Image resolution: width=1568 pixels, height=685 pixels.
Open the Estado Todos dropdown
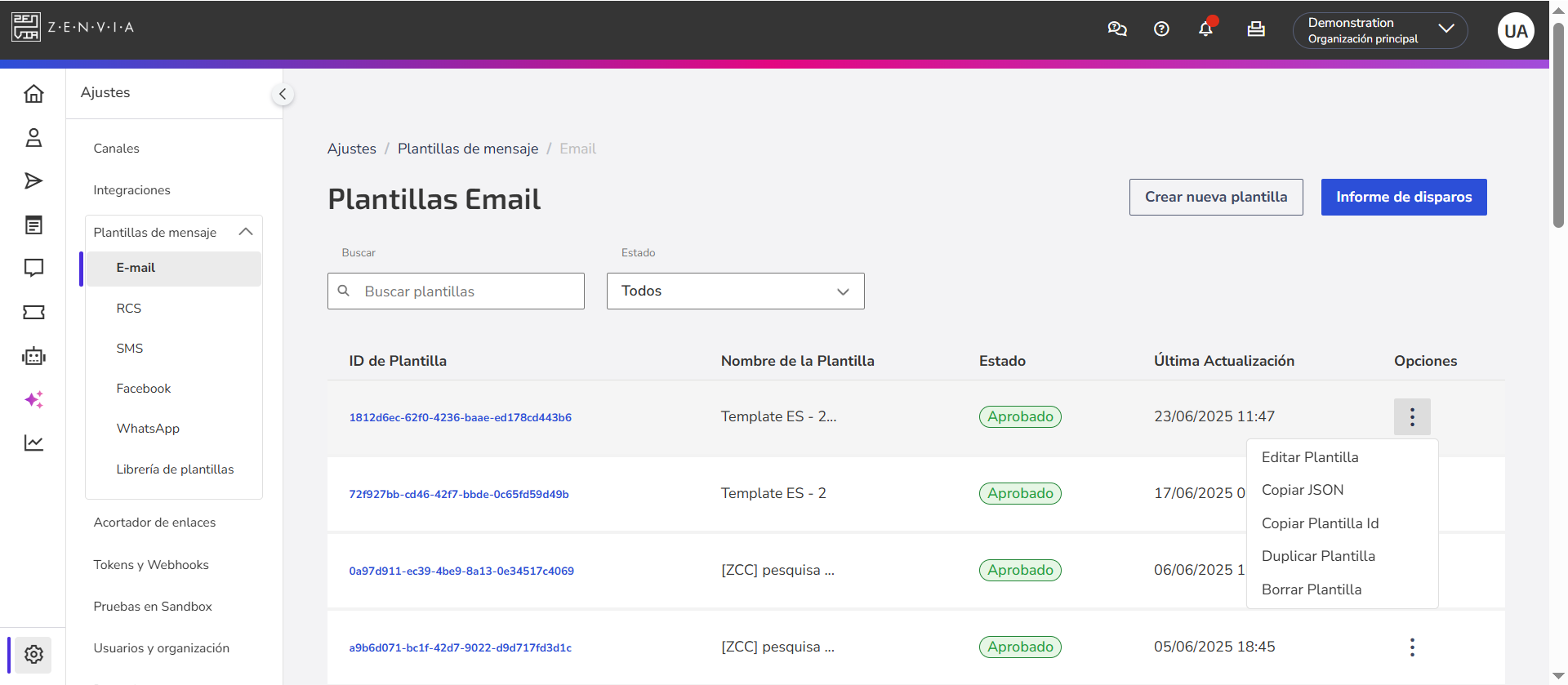pyautogui.click(x=735, y=291)
